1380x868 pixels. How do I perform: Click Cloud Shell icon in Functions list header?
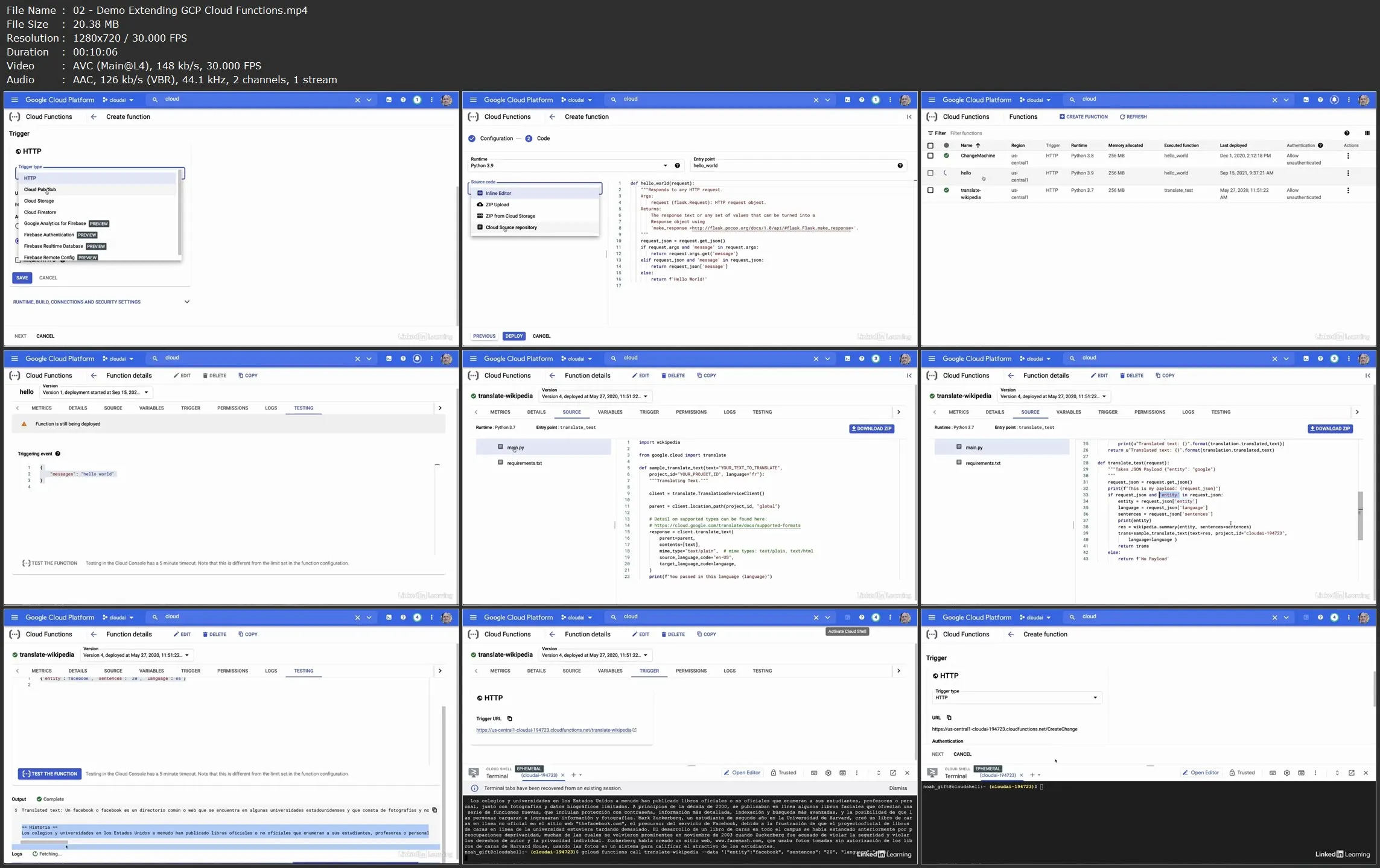(x=1306, y=100)
